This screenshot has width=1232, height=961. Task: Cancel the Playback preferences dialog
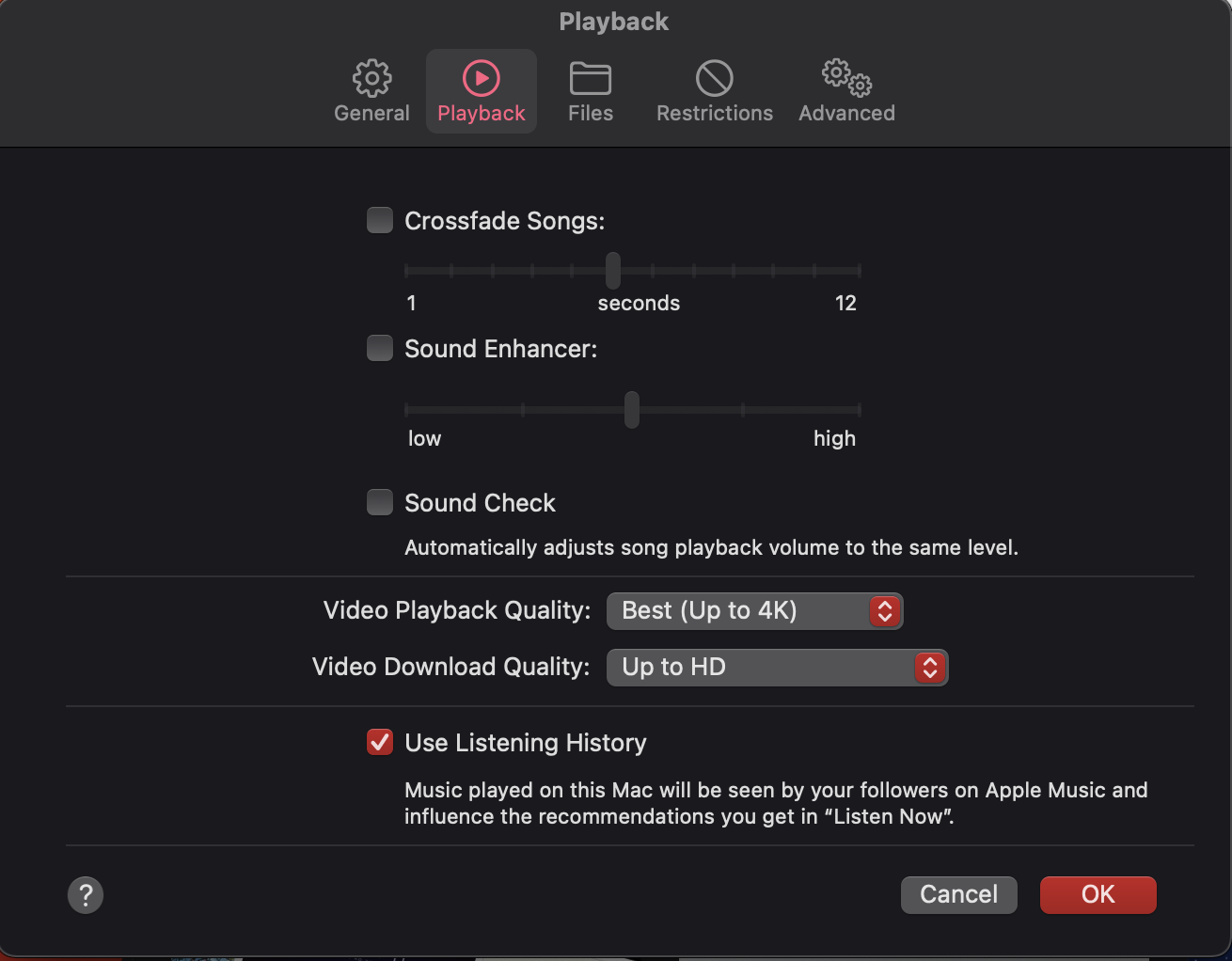pos(959,894)
